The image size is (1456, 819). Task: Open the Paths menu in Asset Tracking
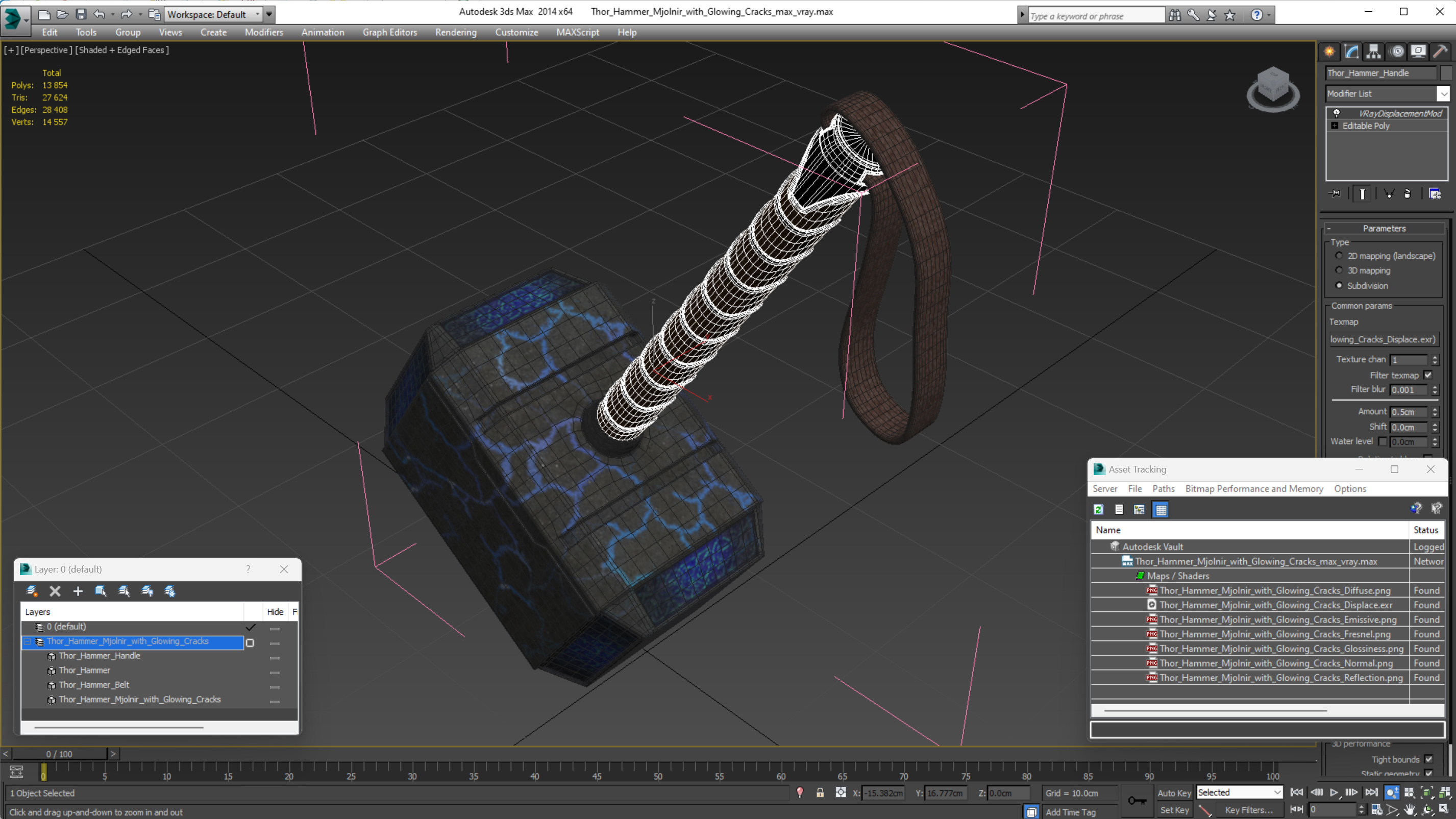1163,489
